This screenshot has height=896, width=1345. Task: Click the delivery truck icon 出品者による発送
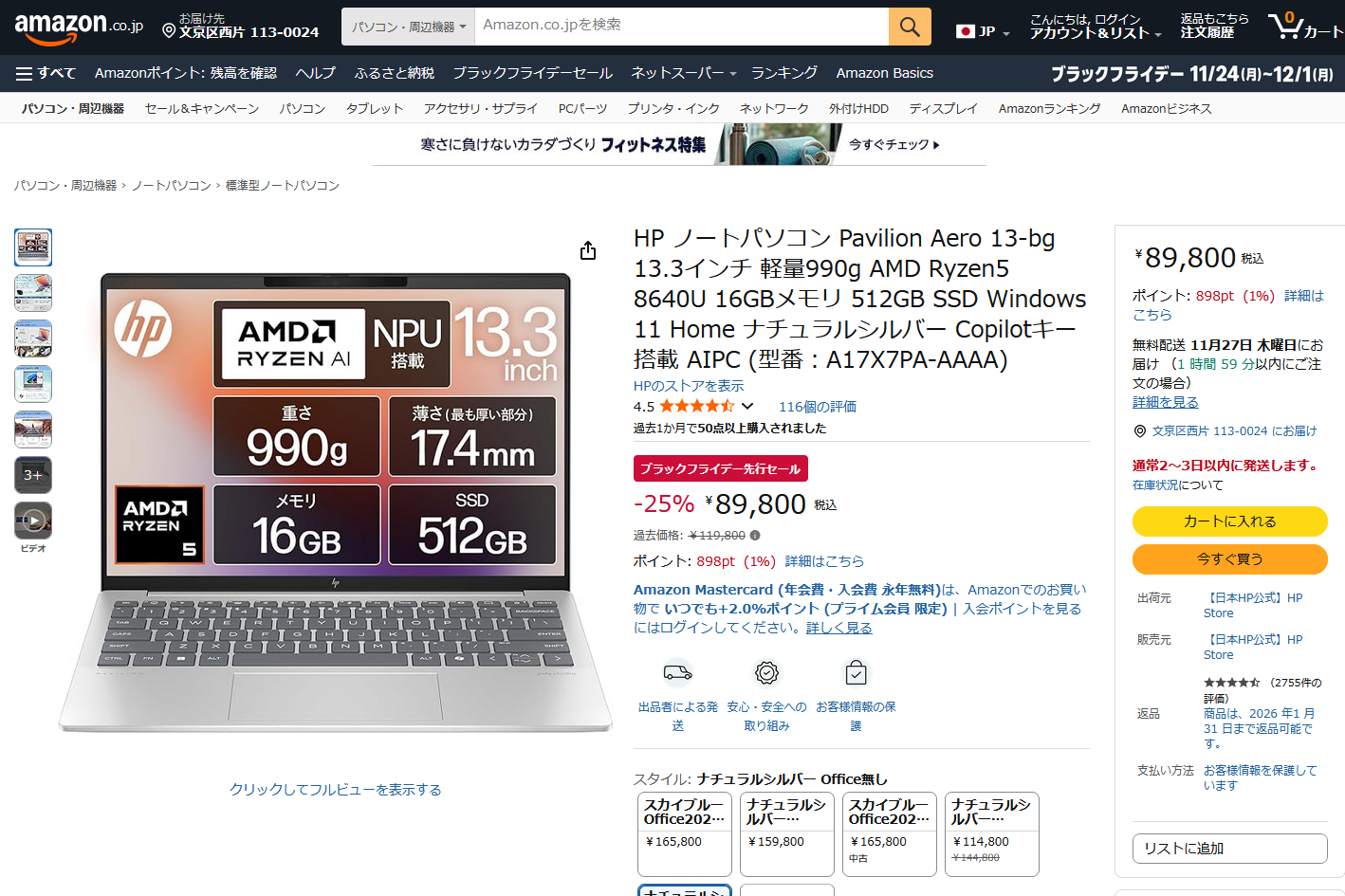coord(677,673)
